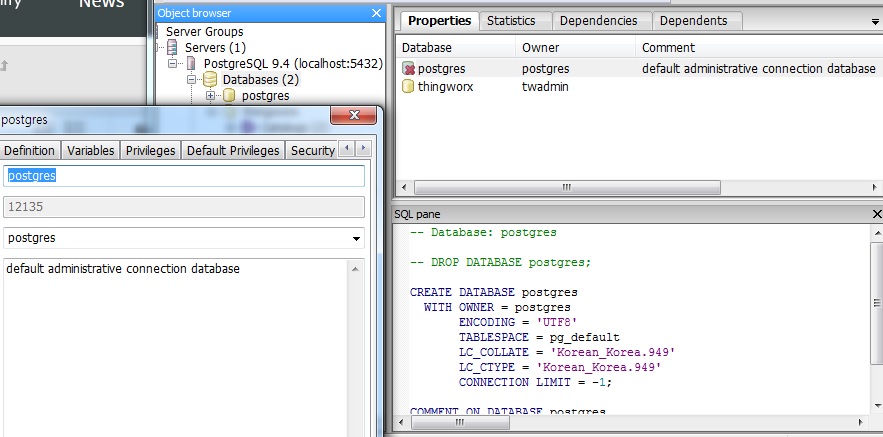Open the Dependencies tab
Screen dimensions: 883x437
[x=599, y=21]
